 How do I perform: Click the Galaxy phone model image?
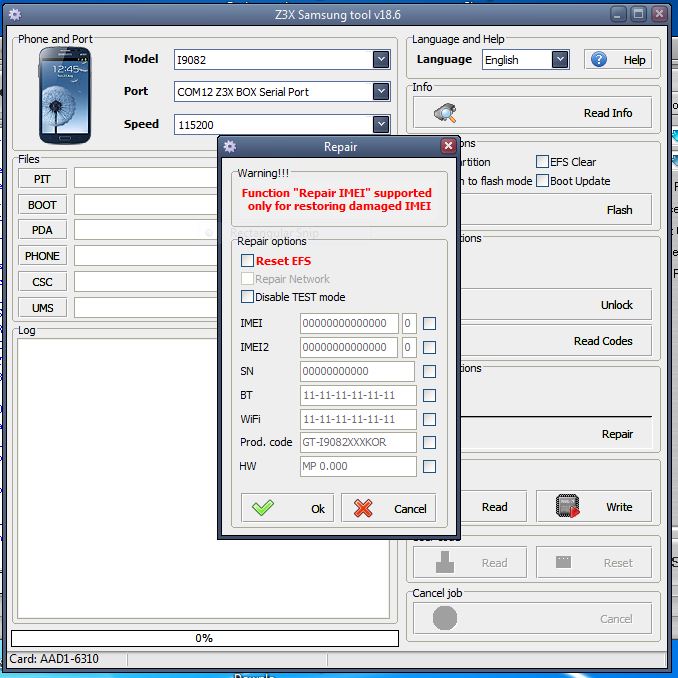click(x=65, y=95)
